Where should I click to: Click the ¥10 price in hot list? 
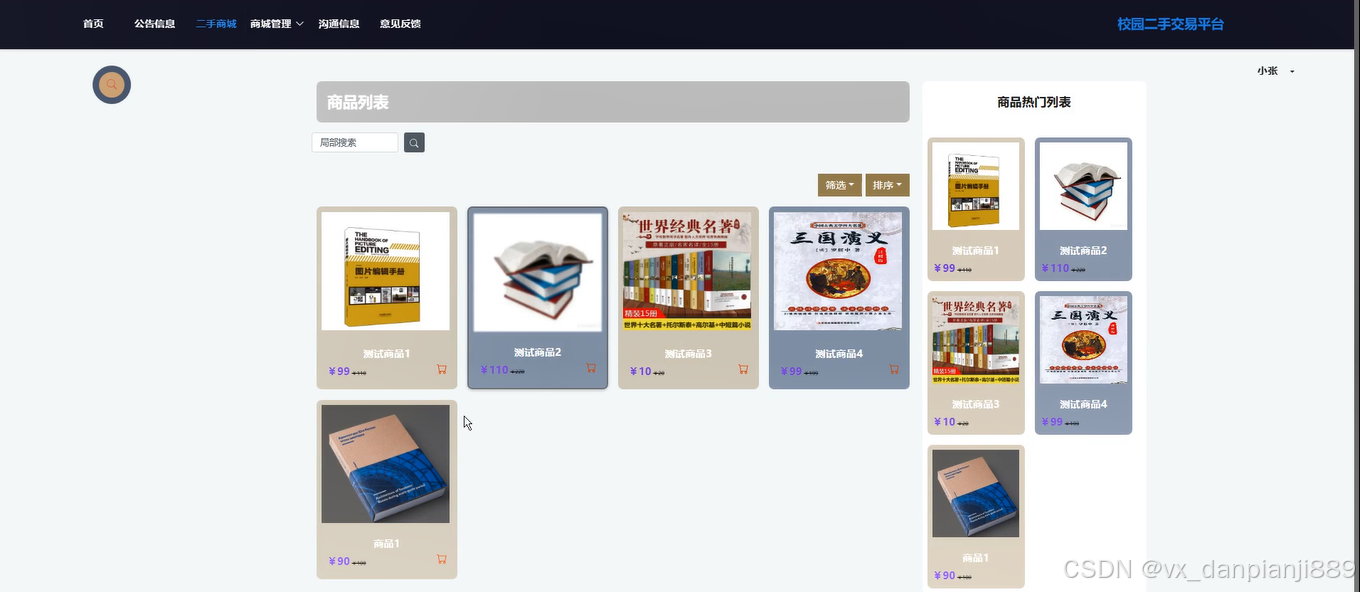(x=945, y=422)
